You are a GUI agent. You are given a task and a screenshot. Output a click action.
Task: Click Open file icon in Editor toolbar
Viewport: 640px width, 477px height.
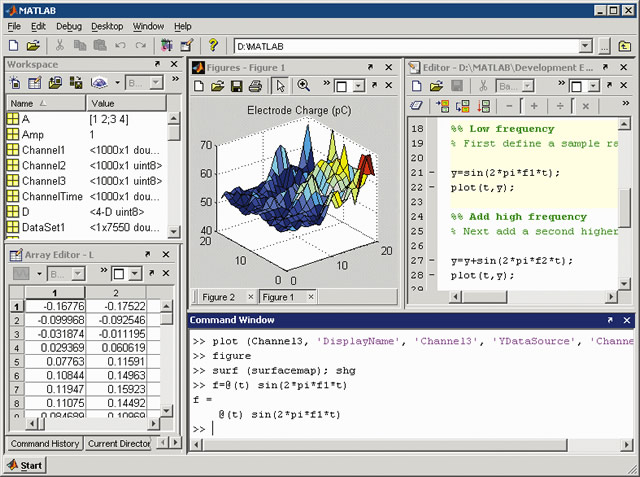pos(436,86)
